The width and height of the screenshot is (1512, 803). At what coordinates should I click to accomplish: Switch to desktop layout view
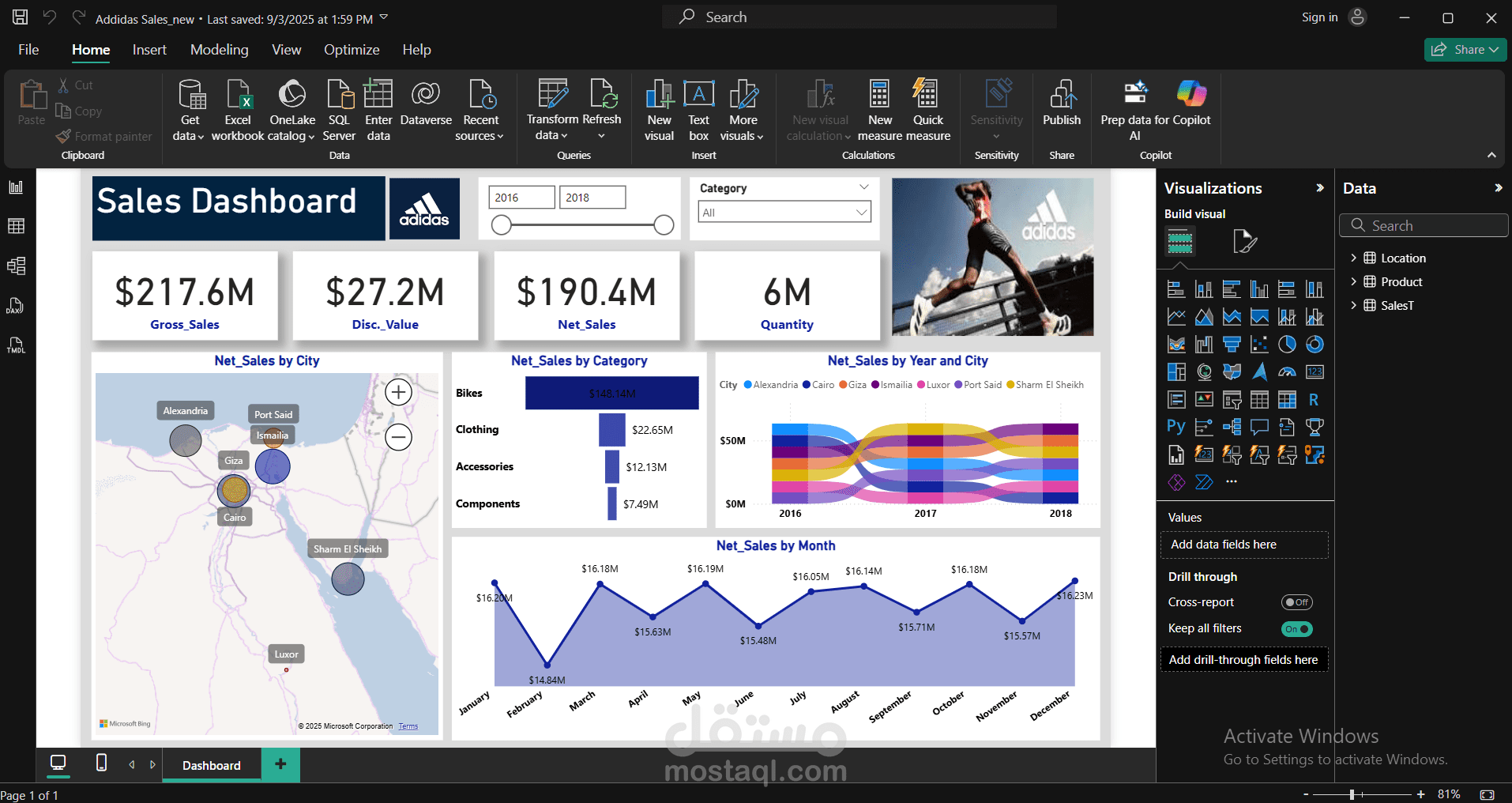58,763
